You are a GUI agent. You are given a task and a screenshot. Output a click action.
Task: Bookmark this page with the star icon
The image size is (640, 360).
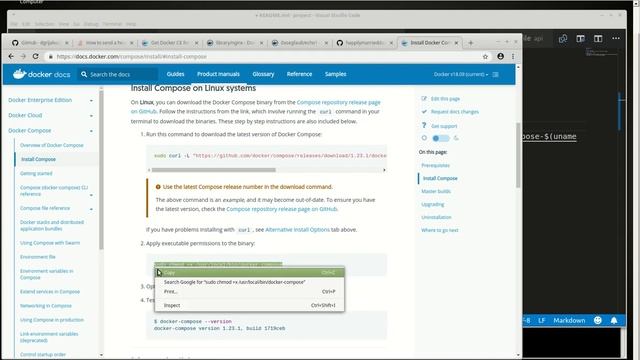(x=485, y=57)
